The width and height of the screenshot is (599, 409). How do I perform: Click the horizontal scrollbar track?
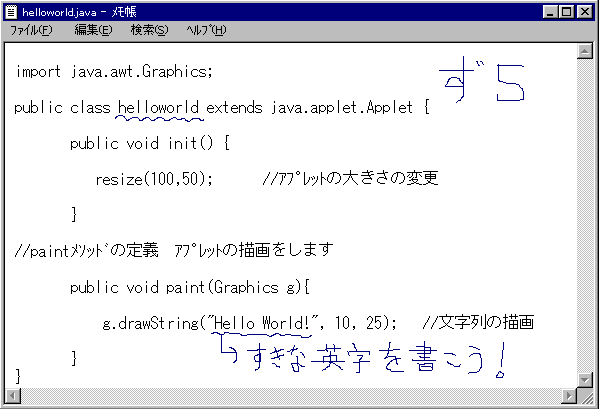point(291,396)
